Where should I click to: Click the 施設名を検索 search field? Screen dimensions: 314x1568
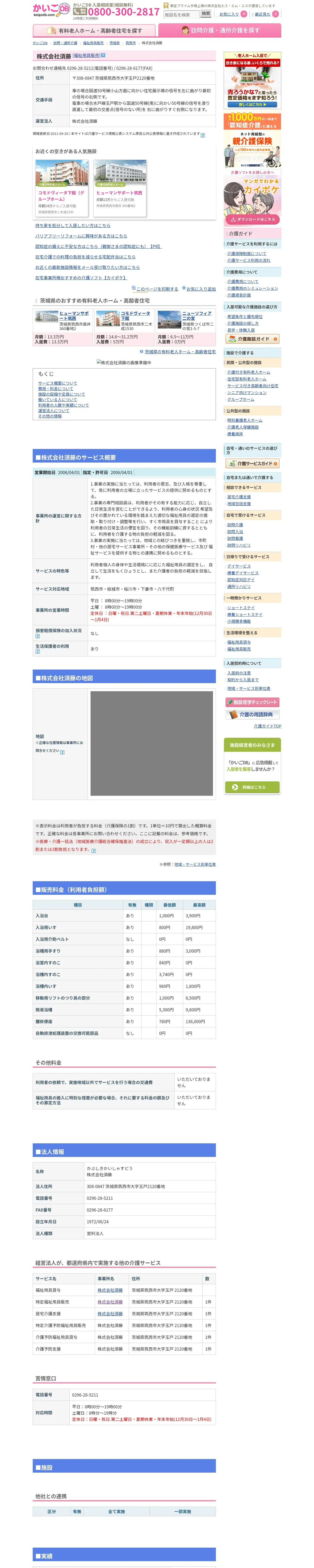(x=181, y=14)
